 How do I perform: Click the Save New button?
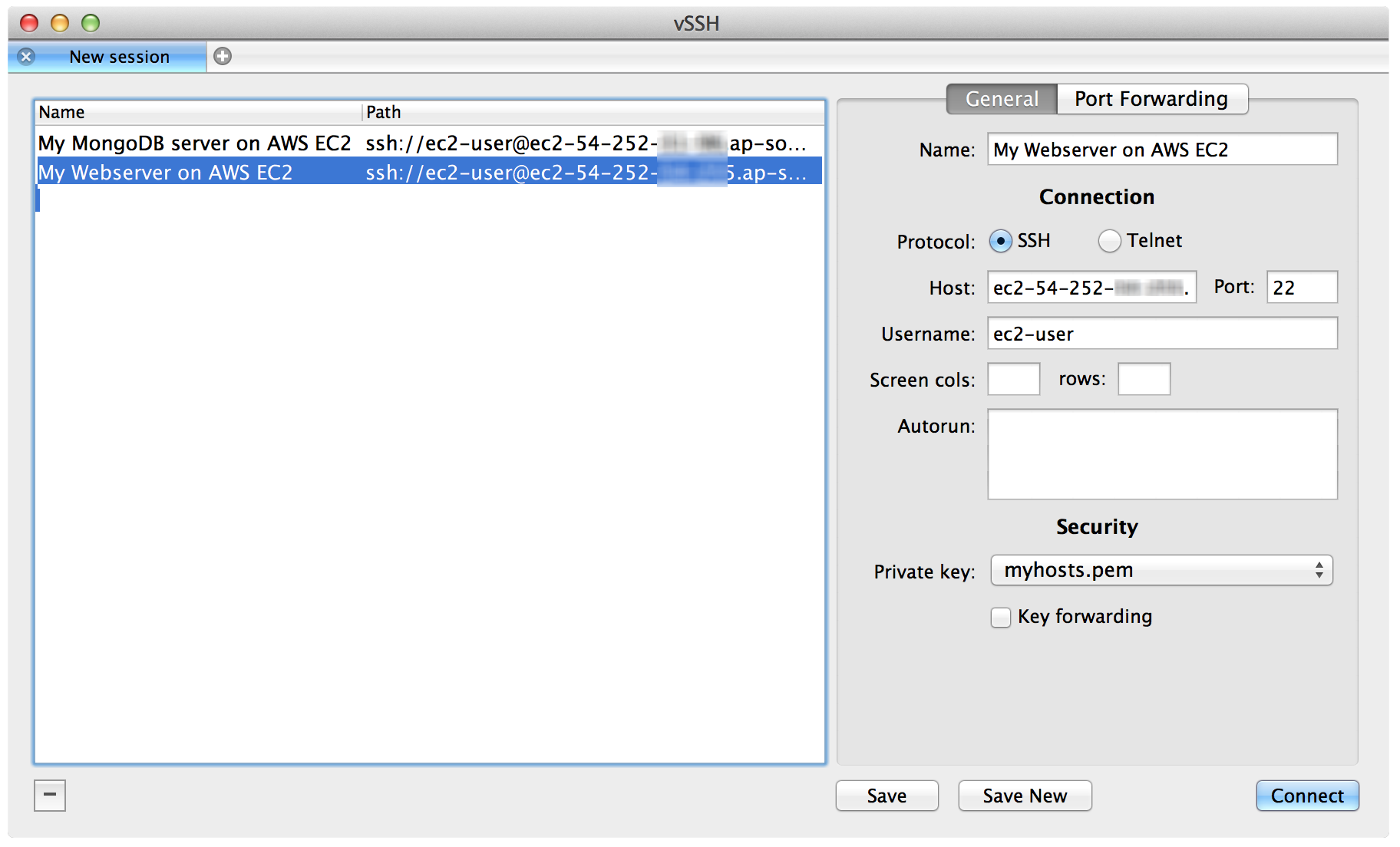click(1025, 796)
